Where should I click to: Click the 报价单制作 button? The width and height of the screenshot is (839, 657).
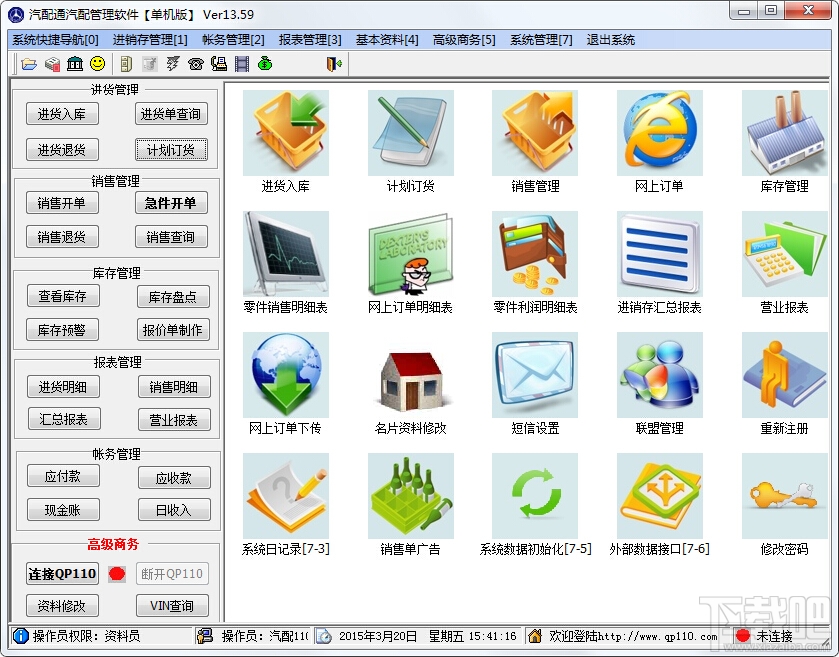173,330
